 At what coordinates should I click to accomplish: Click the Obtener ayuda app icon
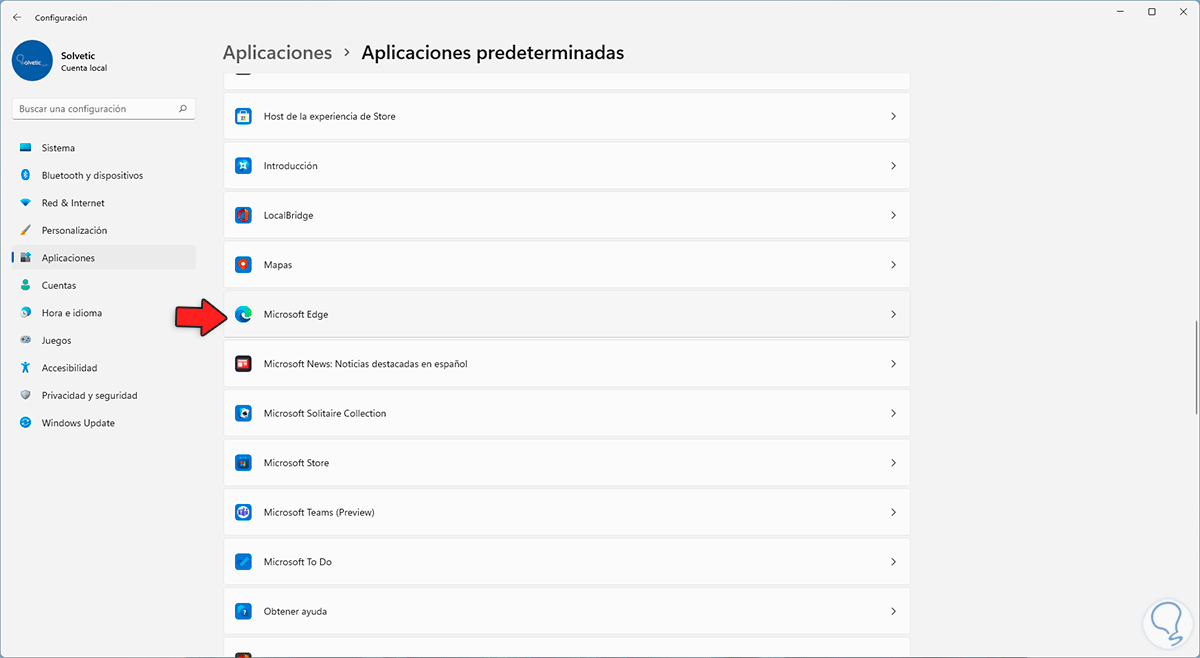[243, 611]
